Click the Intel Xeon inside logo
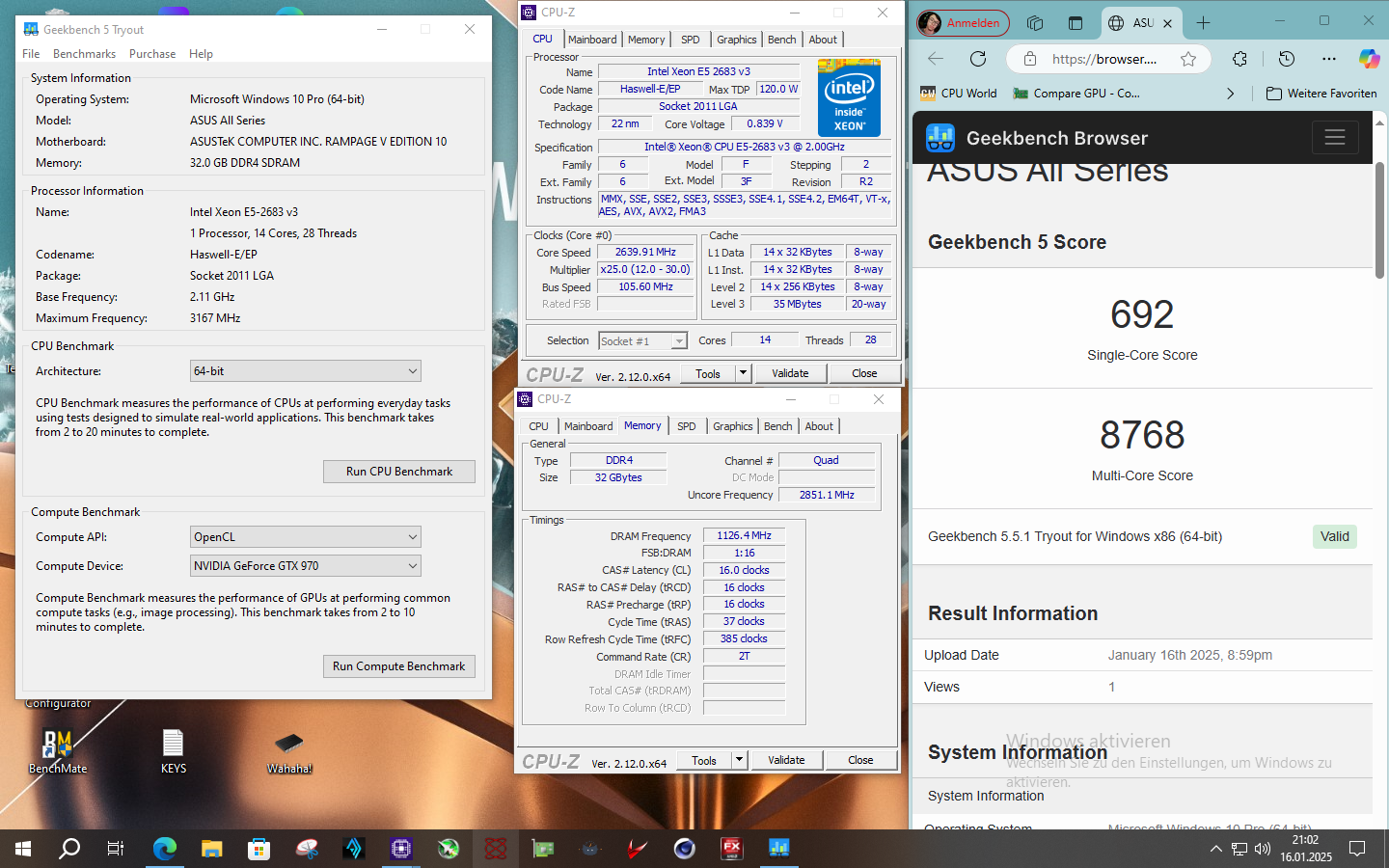 click(x=849, y=97)
